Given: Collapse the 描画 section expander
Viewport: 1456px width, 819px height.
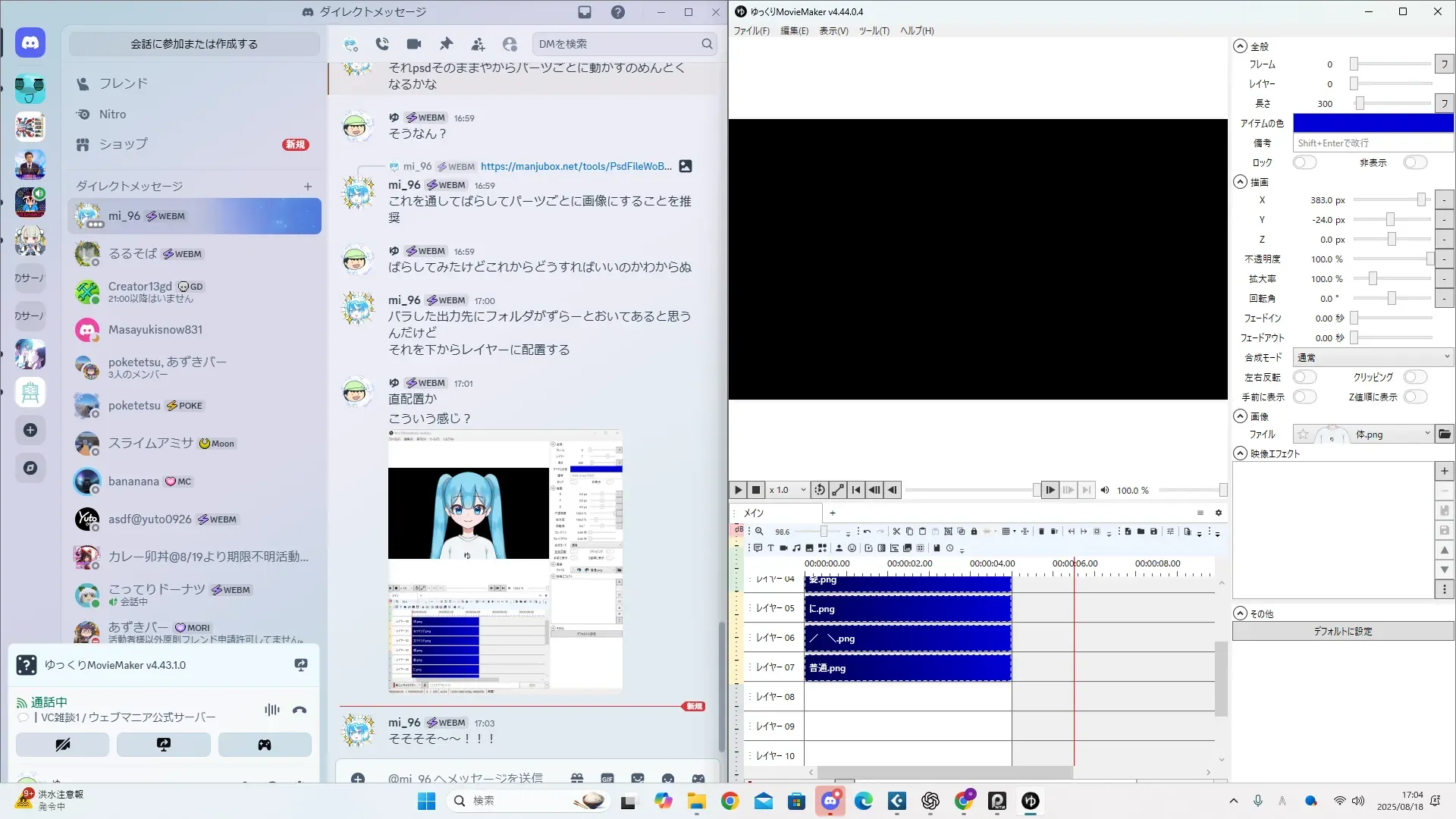Looking at the screenshot, I should pos(1240,182).
